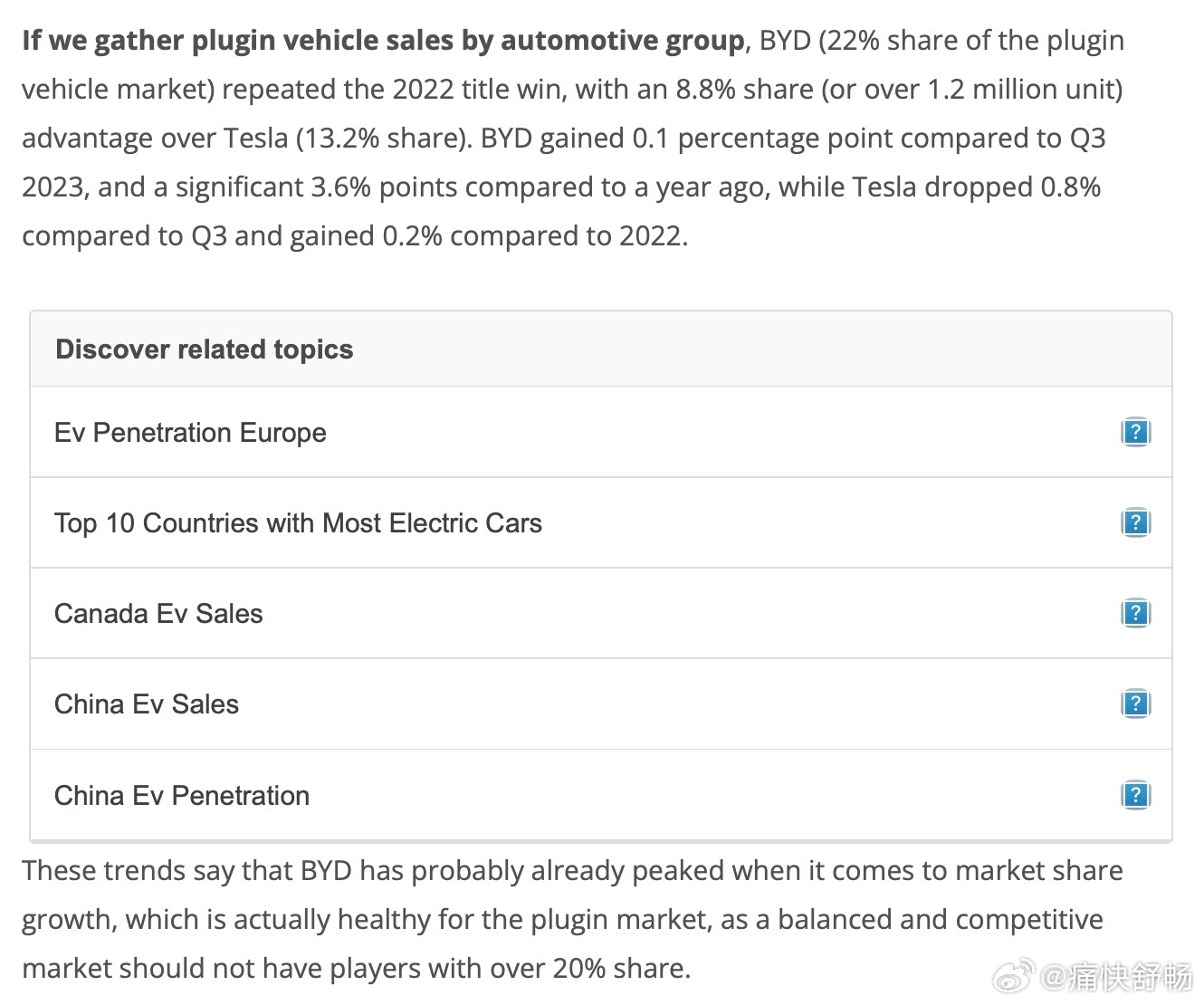Click the bold automotive group heading text

click(x=383, y=41)
